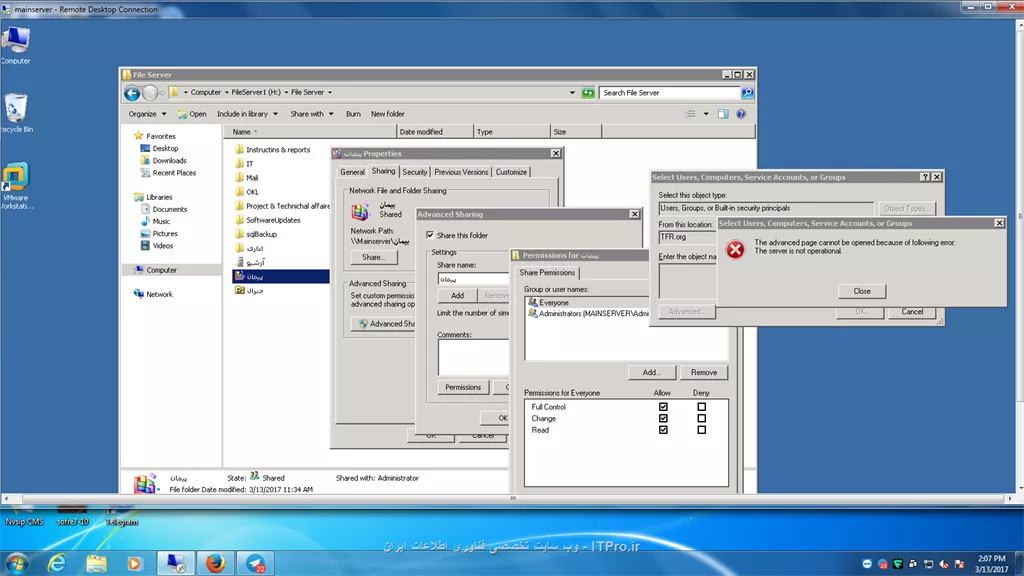Viewport: 1024px width, 576px height.
Task: Toggle the Share this folder checkbox
Action: 430,235
